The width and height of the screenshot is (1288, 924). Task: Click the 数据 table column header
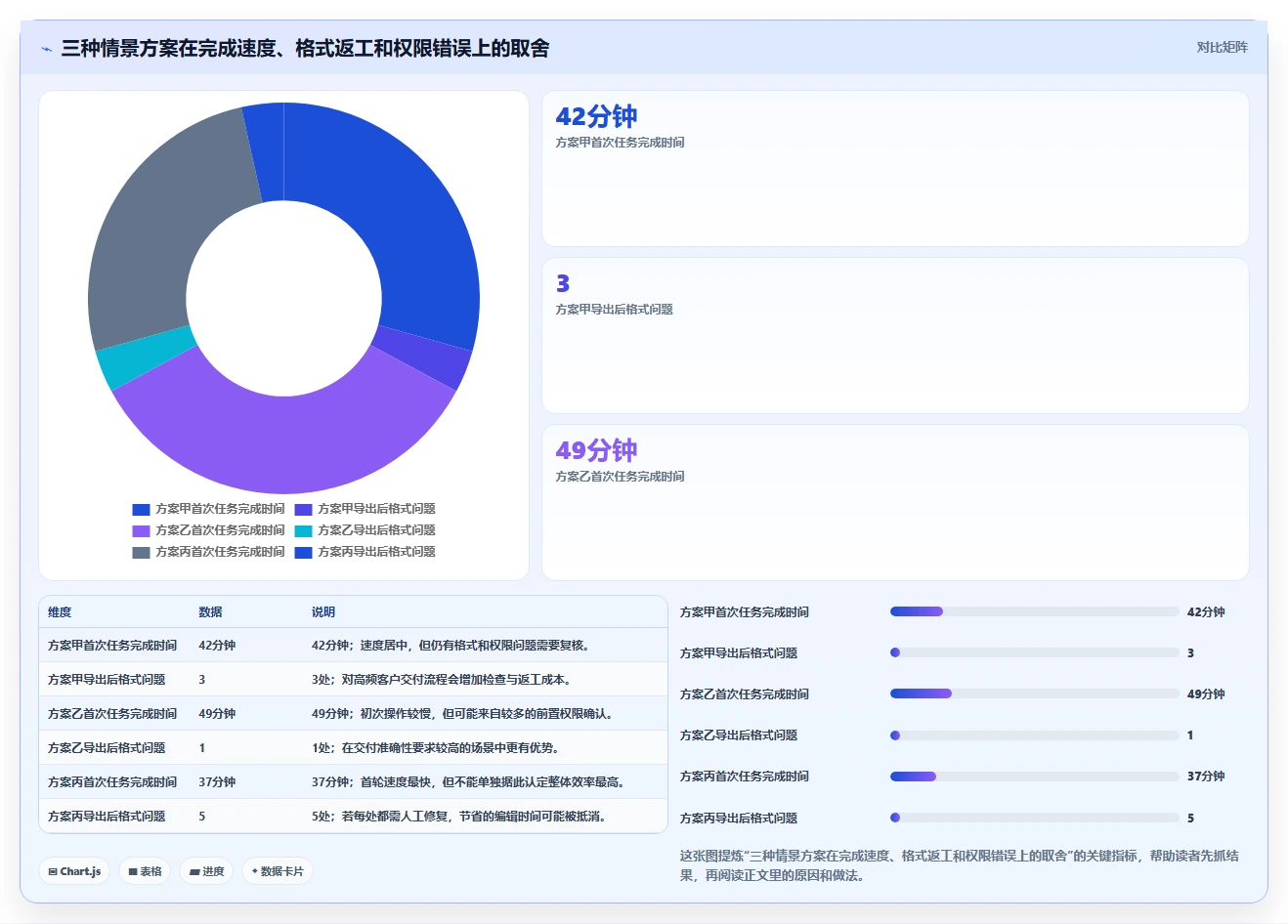coord(210,612)
